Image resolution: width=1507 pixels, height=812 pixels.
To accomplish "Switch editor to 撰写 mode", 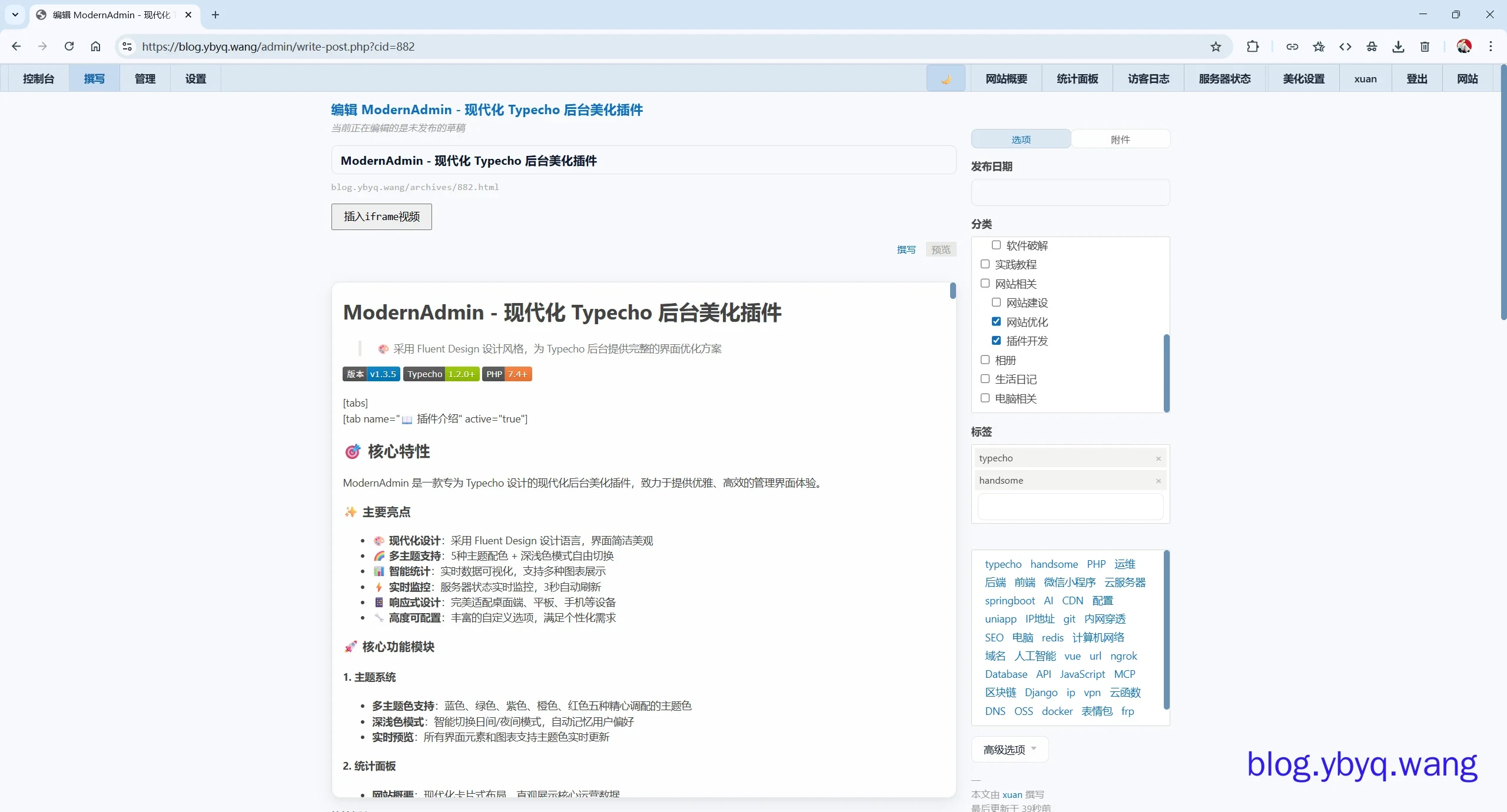I will [906, 249].
